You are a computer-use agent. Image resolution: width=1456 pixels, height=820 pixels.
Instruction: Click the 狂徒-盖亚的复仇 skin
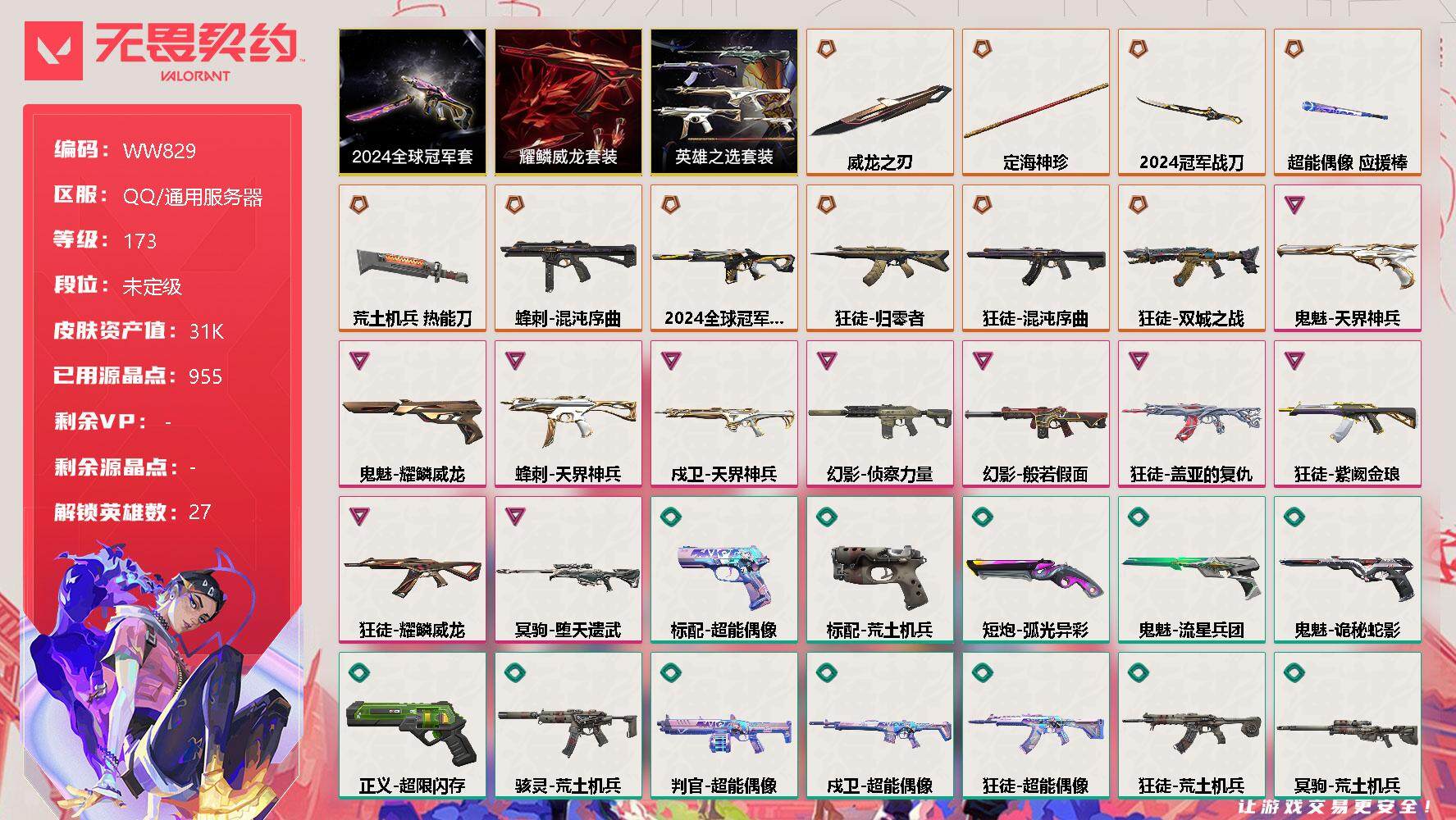(x=1191, y=413)
